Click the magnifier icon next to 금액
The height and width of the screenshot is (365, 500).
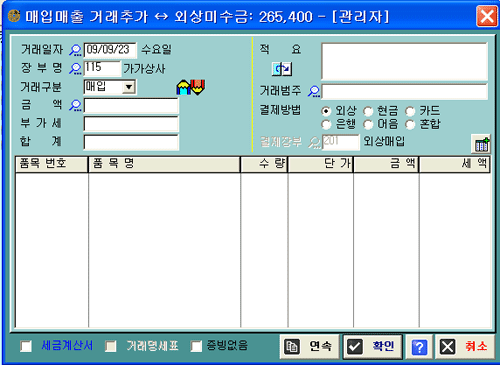click(76, 105)
